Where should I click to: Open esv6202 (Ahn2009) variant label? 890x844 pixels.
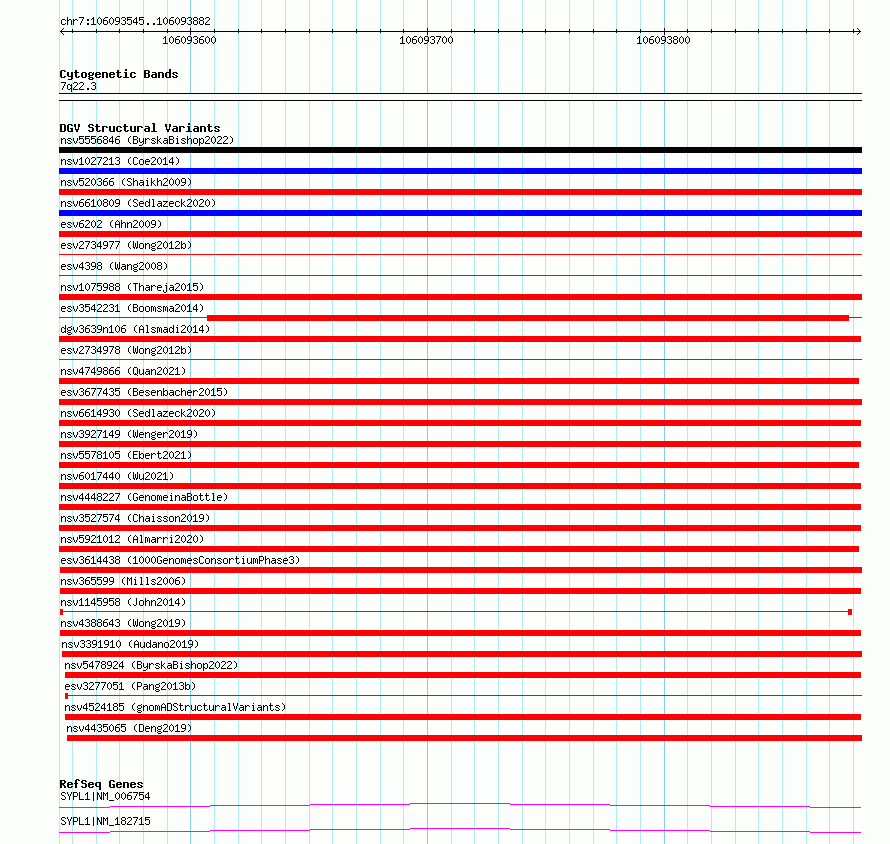click(x=111, y=224)
